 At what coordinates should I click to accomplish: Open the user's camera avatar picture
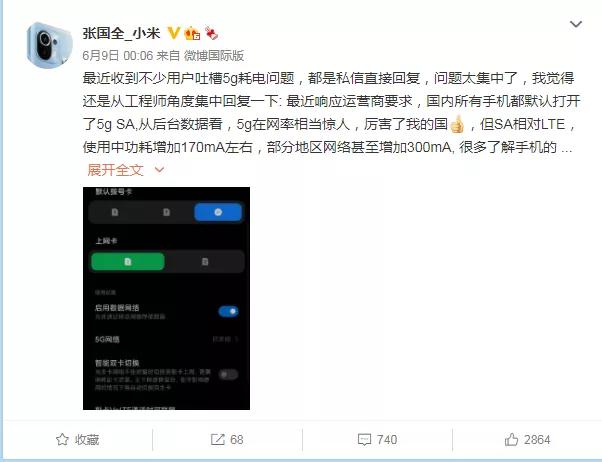pos(49,45)
